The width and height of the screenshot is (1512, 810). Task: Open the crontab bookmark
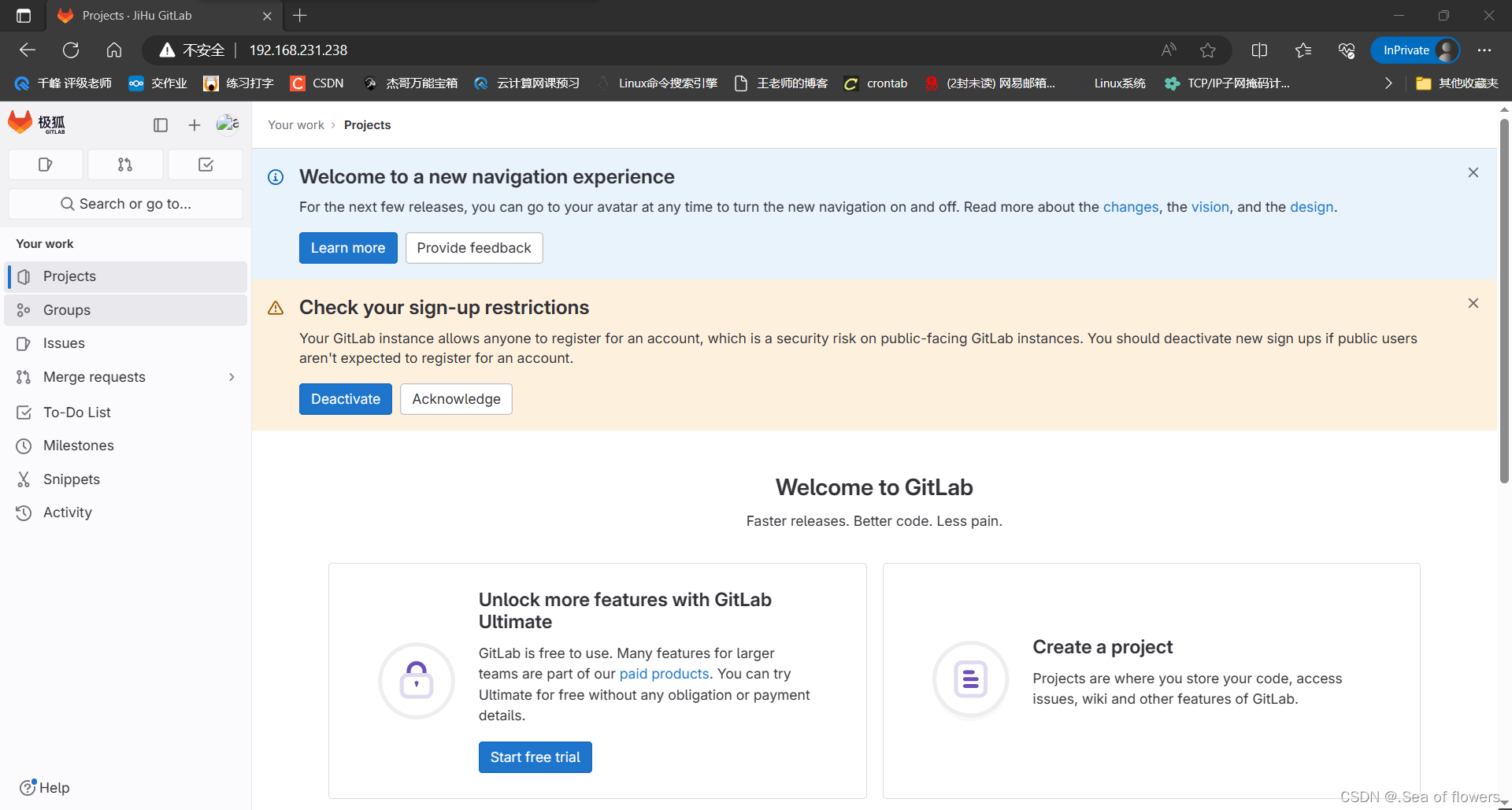pos(876,83)
